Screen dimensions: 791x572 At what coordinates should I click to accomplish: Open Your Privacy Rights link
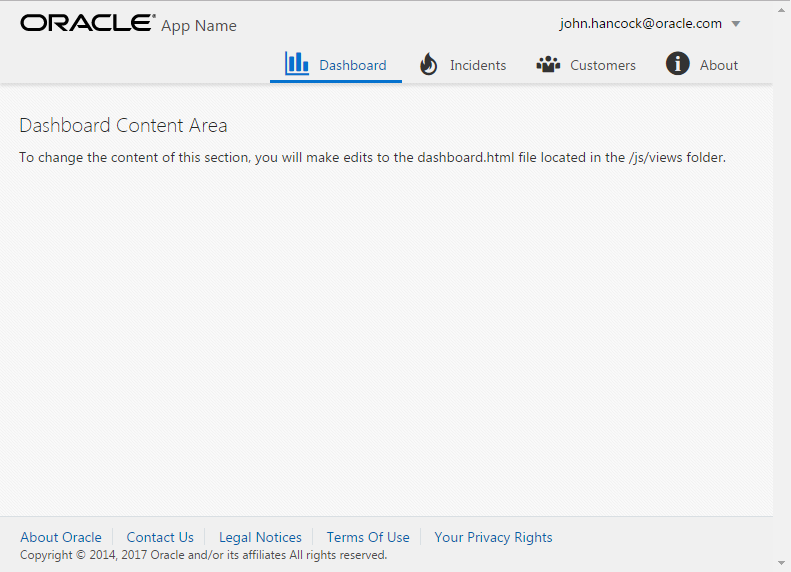[x=493, y=537]
